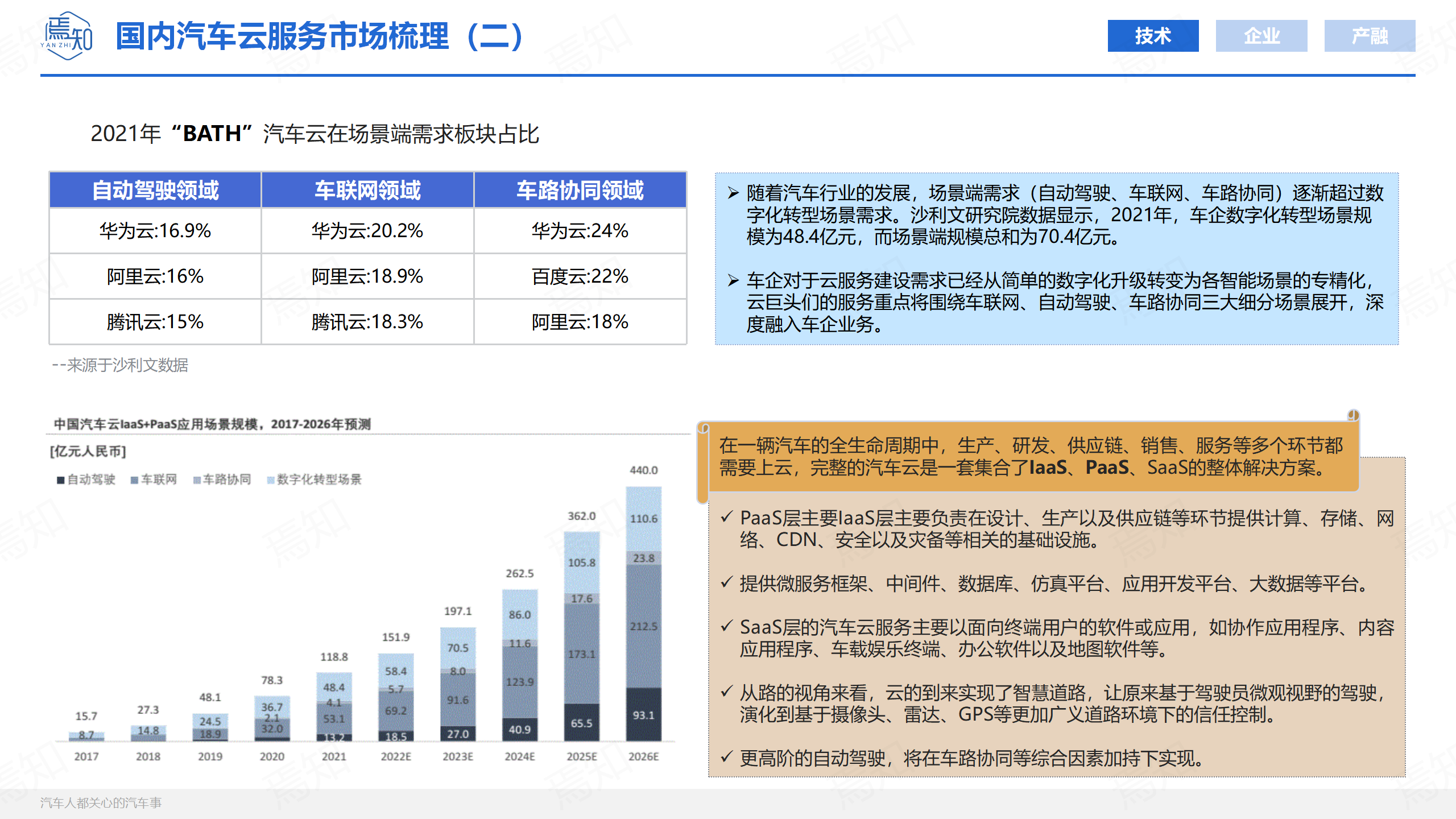Click the chart title 中国汽车云IaaS+PaaS应用场景规模
The image size is (1456, 819).
[212, 424]
